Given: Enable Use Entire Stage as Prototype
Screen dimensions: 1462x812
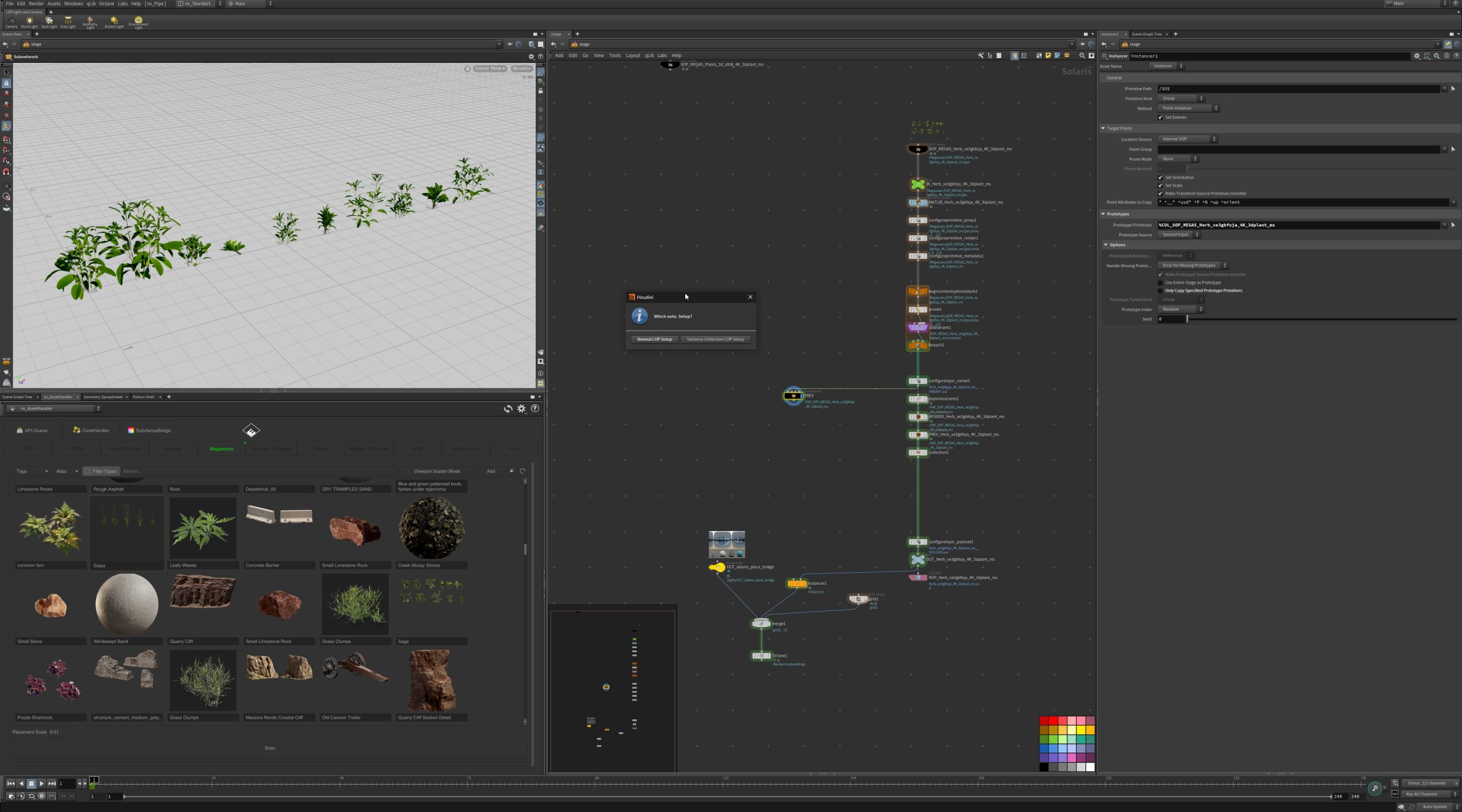Looking at the screenshot, I should [1160, 283].
